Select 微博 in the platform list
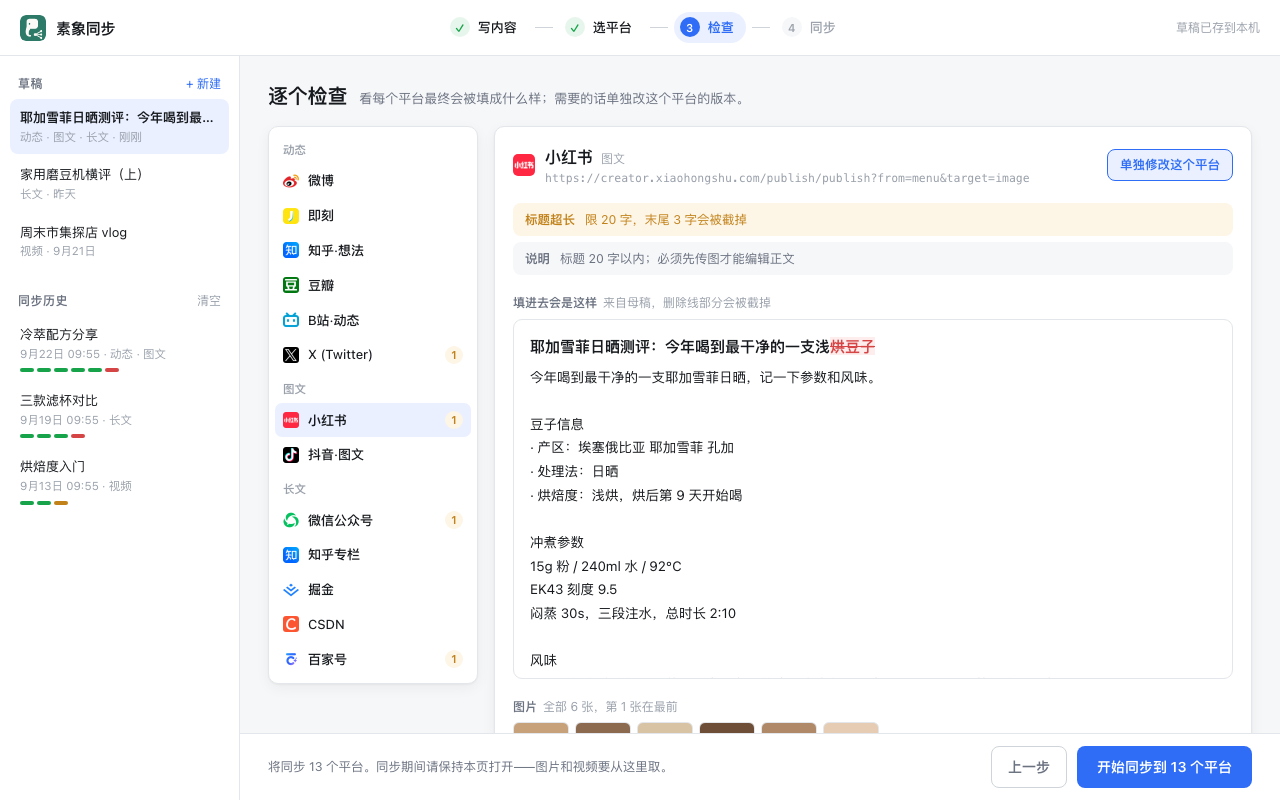 pyautogui.click(x=373, y=181)
